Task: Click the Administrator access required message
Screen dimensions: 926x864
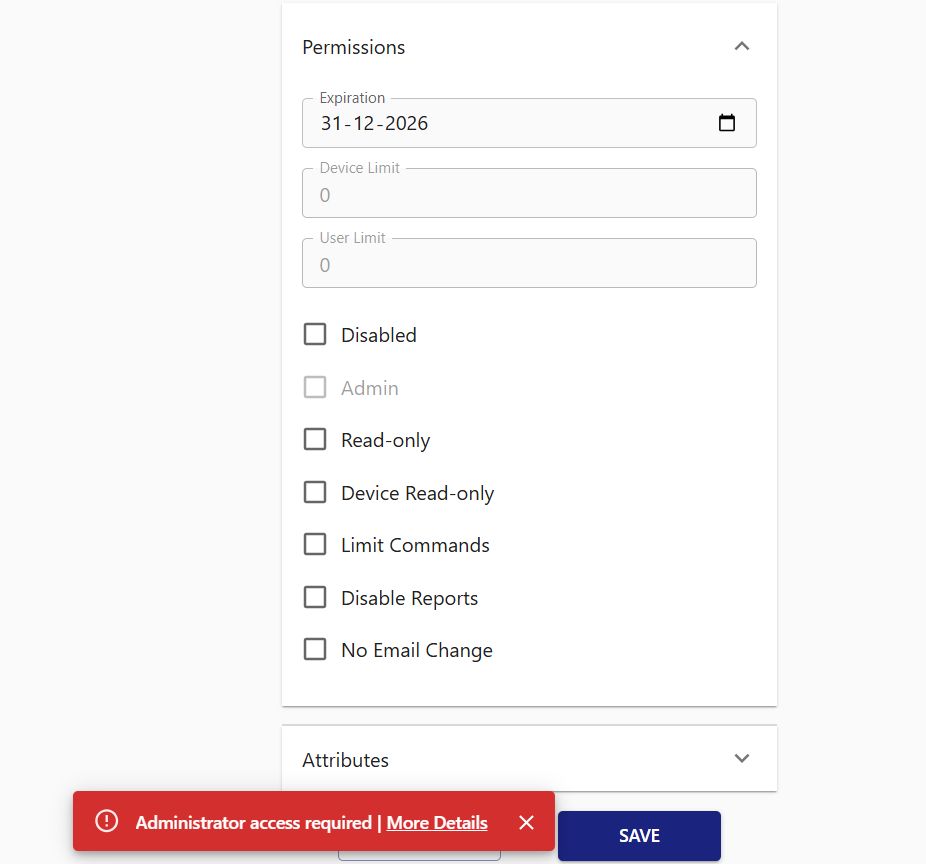Action: [253, 823]
